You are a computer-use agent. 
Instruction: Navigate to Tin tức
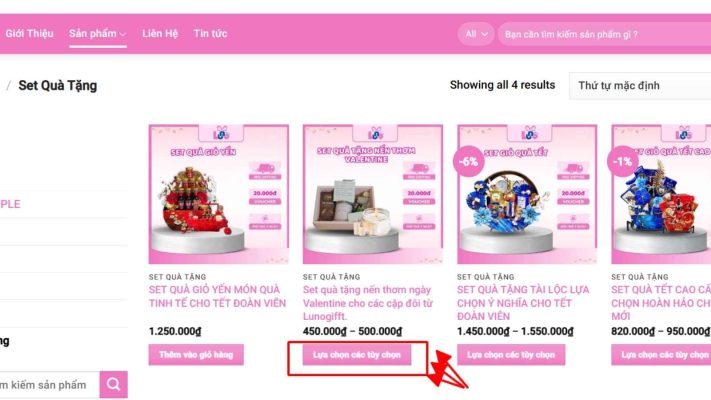tap(210, 34)
